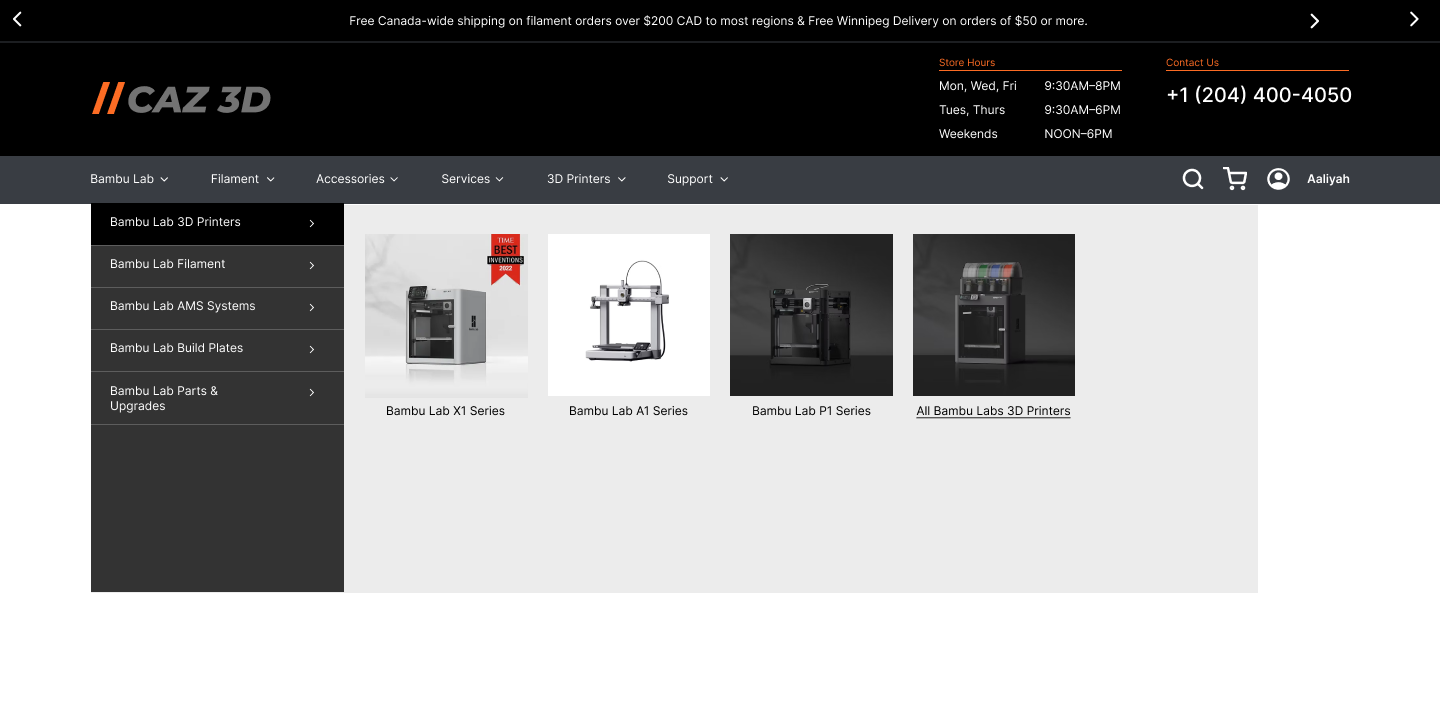1440x716 pixels.
Task: Open Bambu Lab X1 Series thumbnail image
Action: click(x=446, y=315)
